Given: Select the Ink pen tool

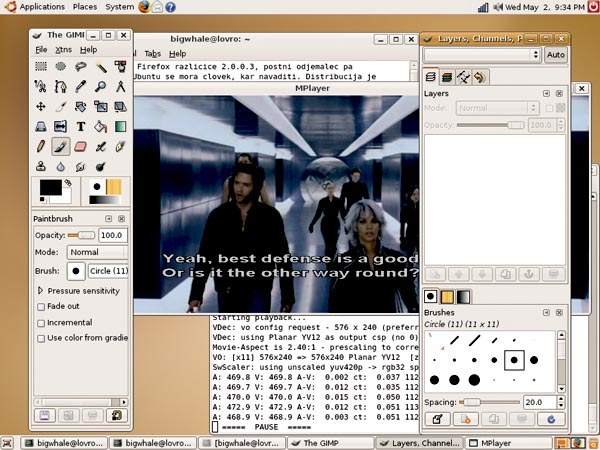Looking at the screenshot, I should [121, 146].
